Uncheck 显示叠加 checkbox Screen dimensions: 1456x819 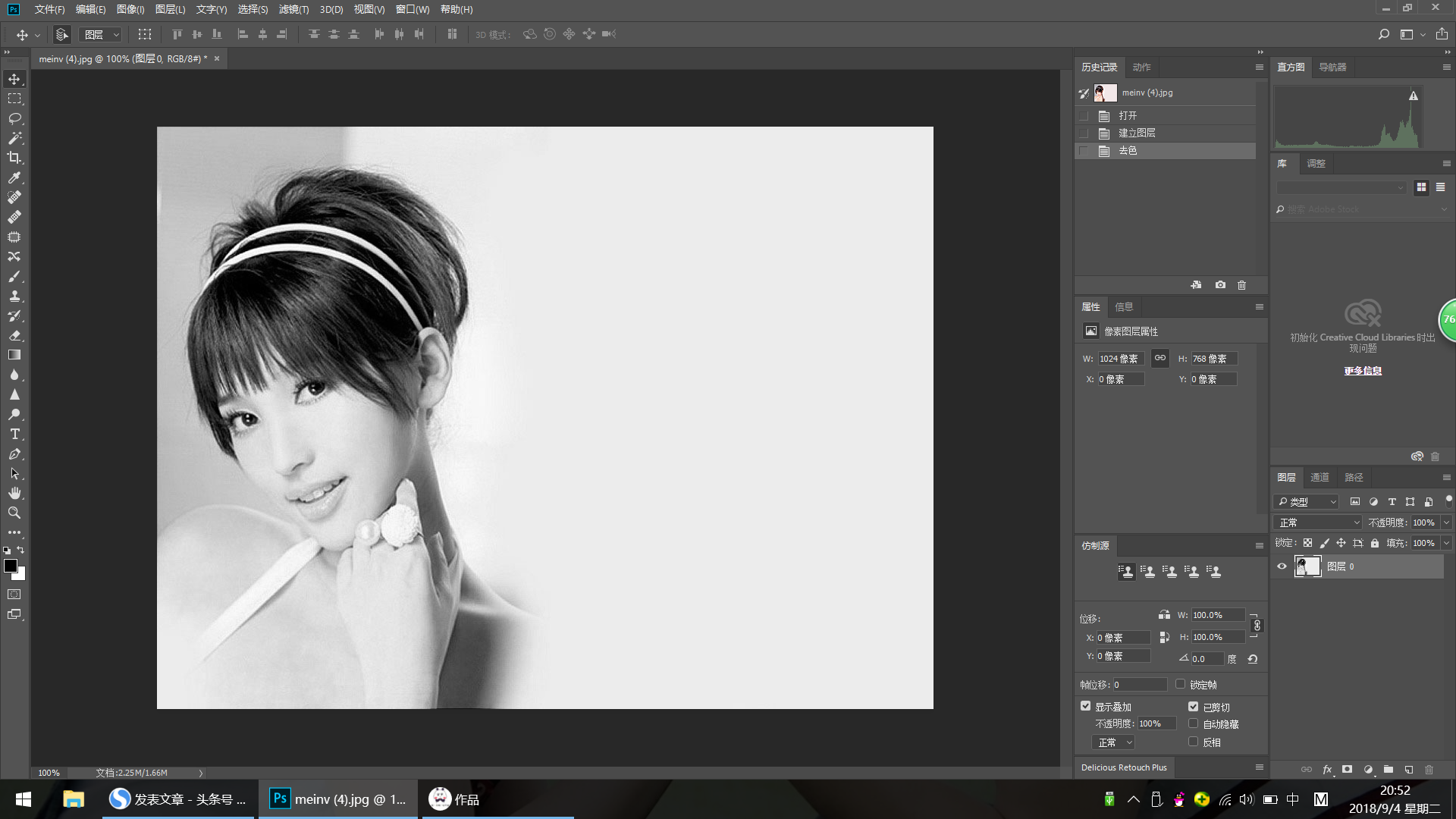(x=1086, y=706)
